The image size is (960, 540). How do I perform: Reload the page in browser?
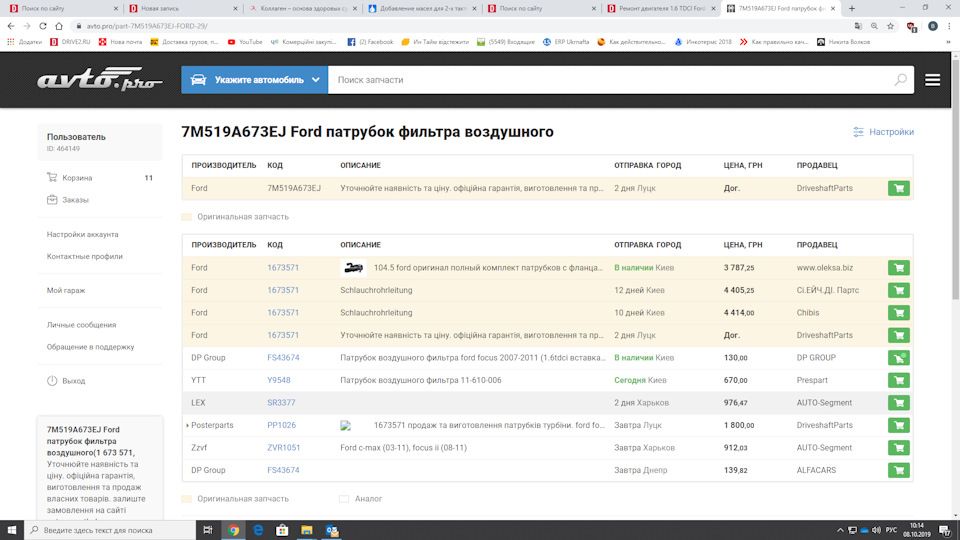43,26
